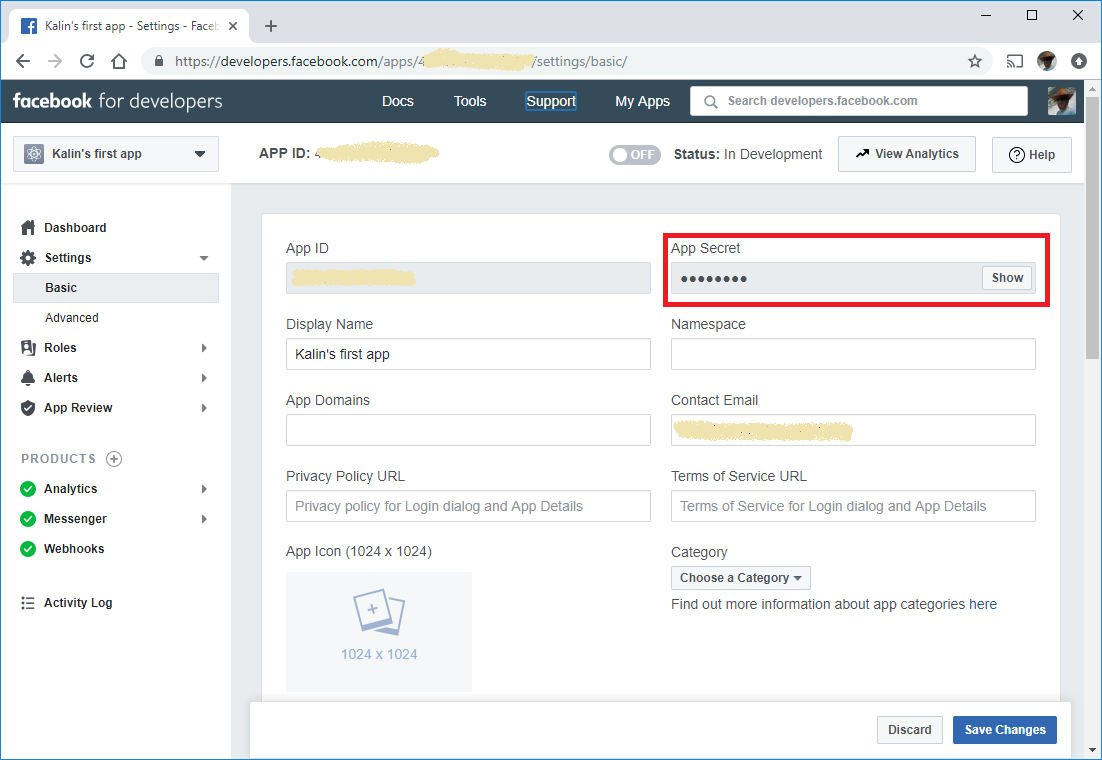This screenshot has height=760, width=1102.
Task: Click the browser update arrow icon
Action: (x=1079, y=61)
